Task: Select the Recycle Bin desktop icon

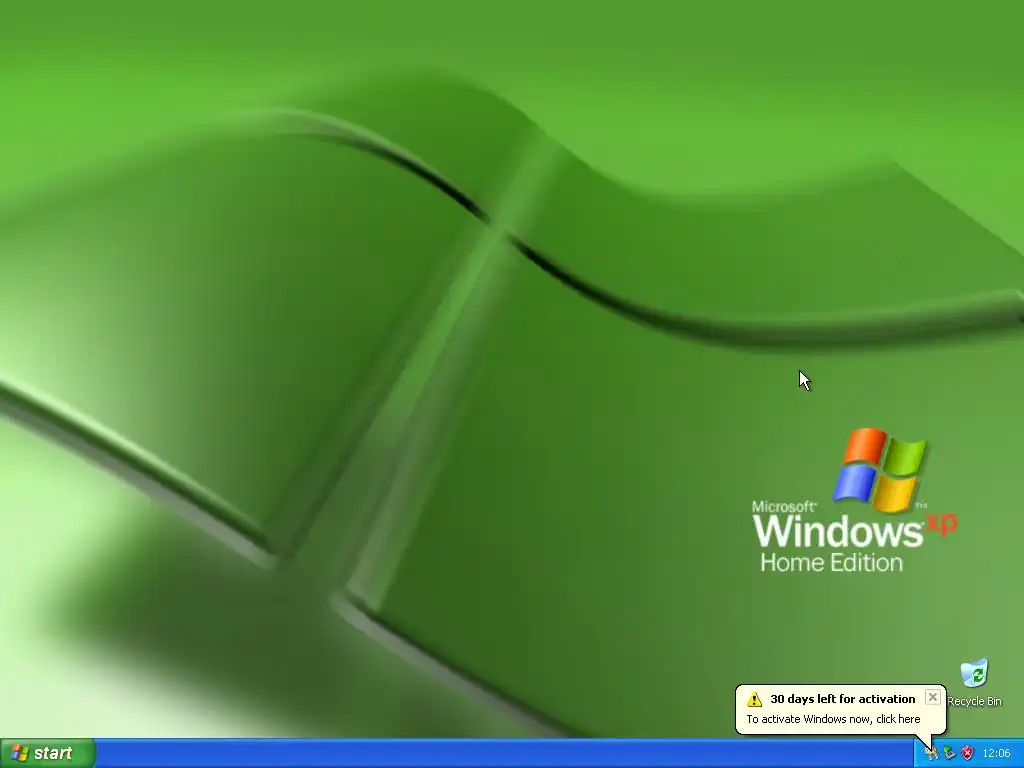Action: coord(974,682)
